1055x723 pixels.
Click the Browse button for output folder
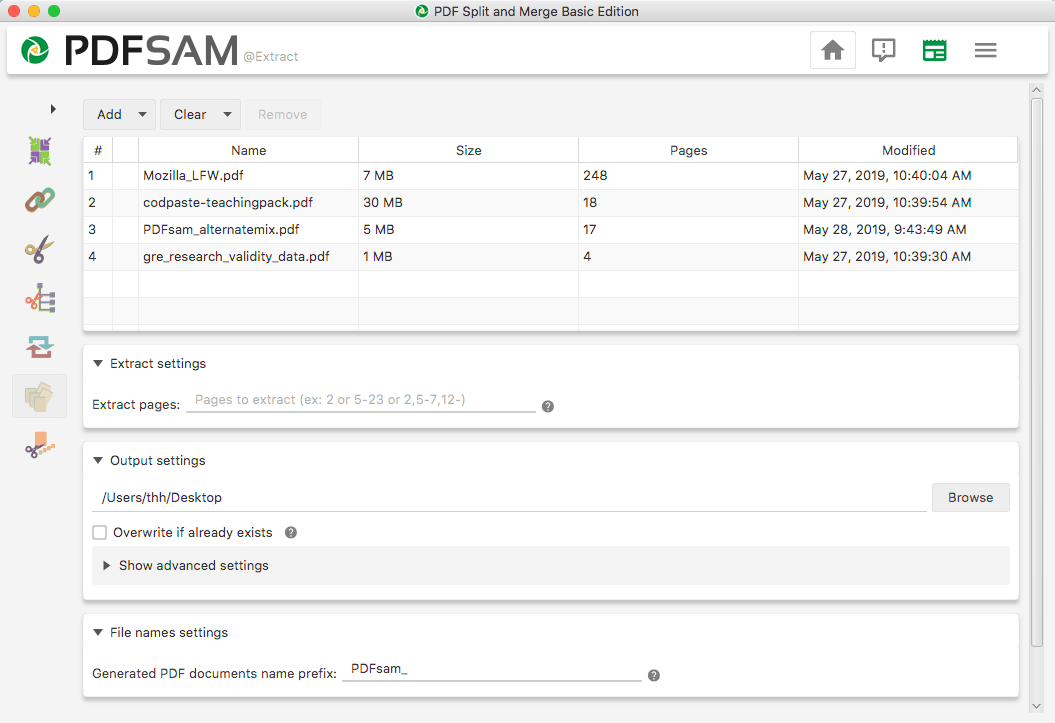970,497
